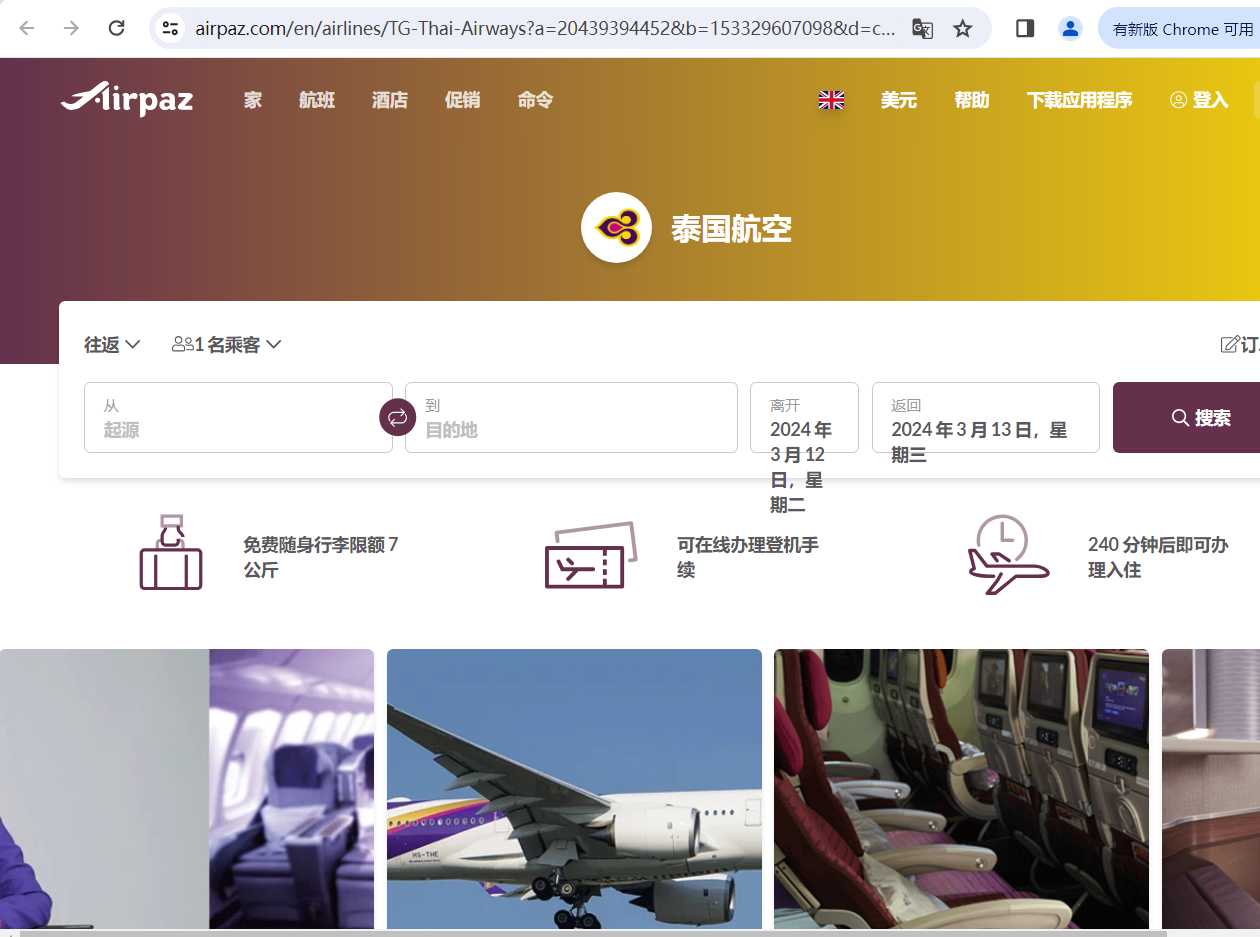Open the UK flag language selector
Viewport: 1260px width, 937px height.
(x=831, y=100)
